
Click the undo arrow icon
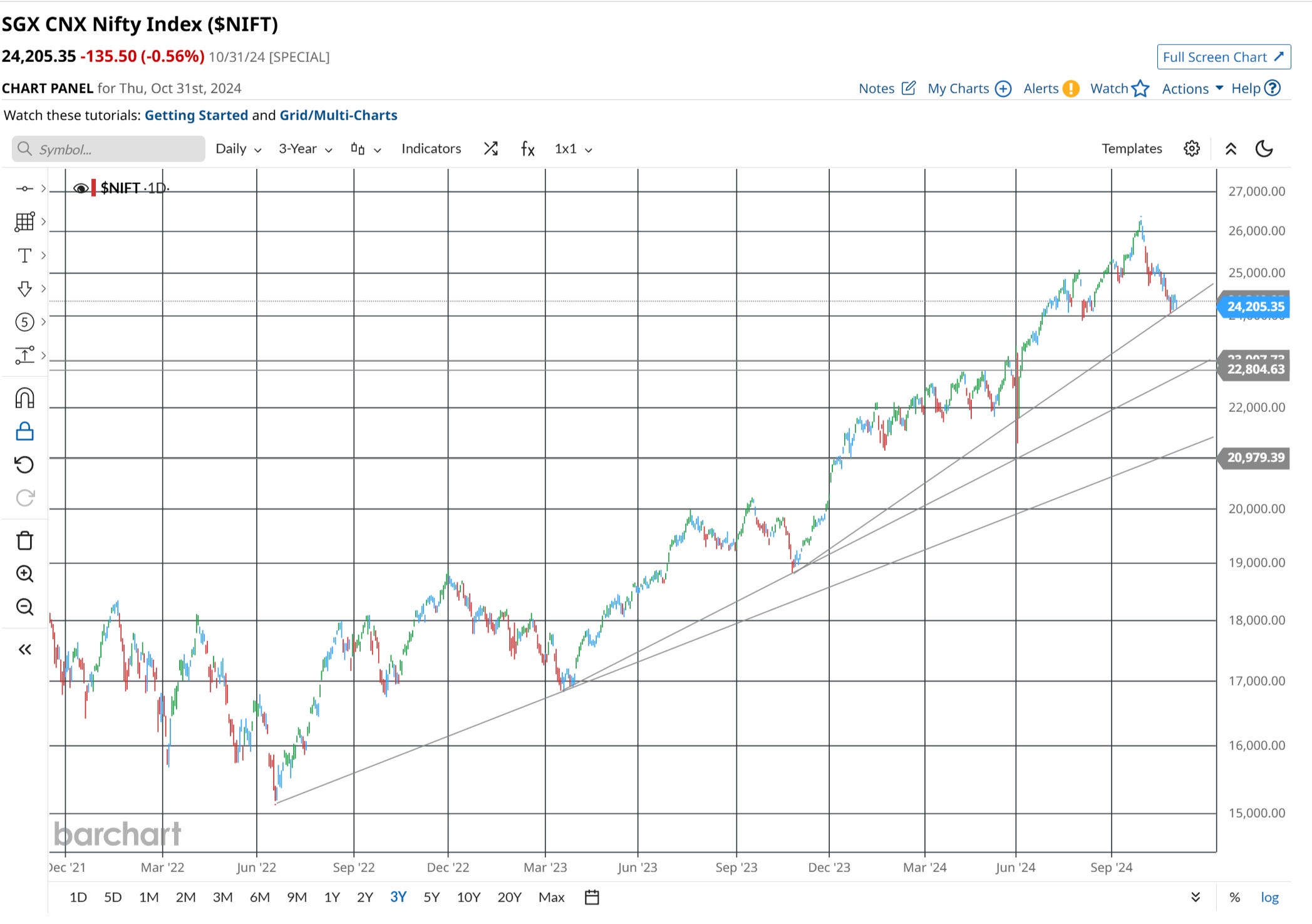tap(24, 465)
